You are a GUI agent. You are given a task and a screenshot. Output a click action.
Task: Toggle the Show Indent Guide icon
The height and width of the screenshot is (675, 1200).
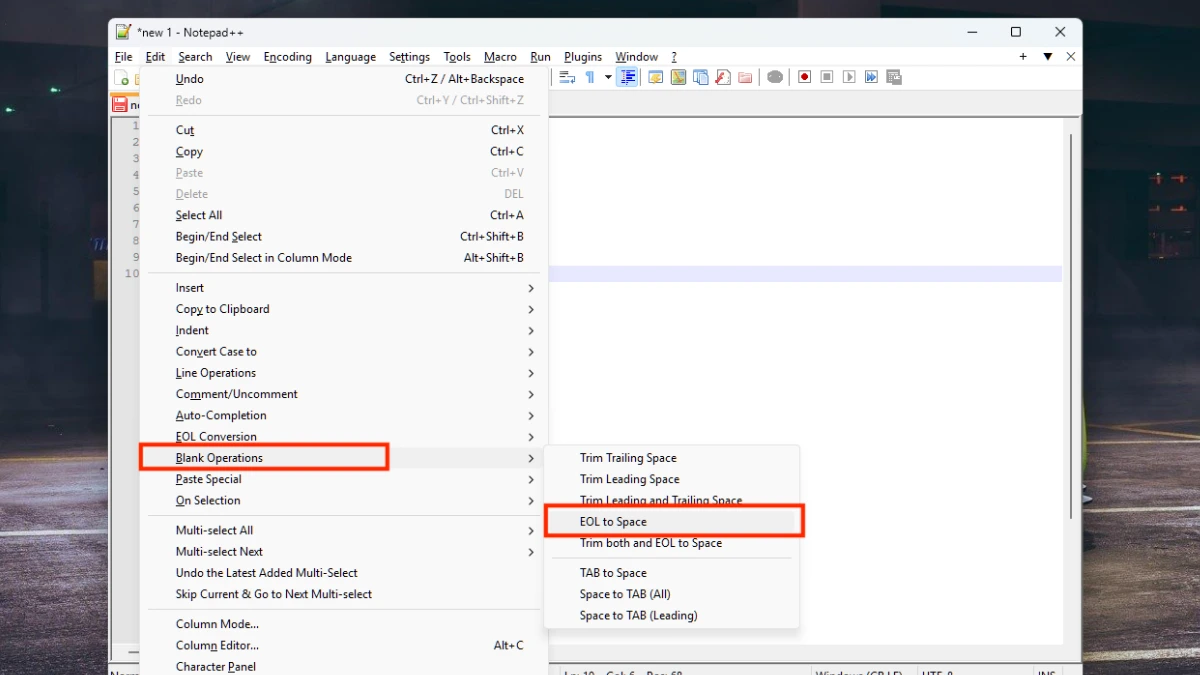tap(628, 77)
